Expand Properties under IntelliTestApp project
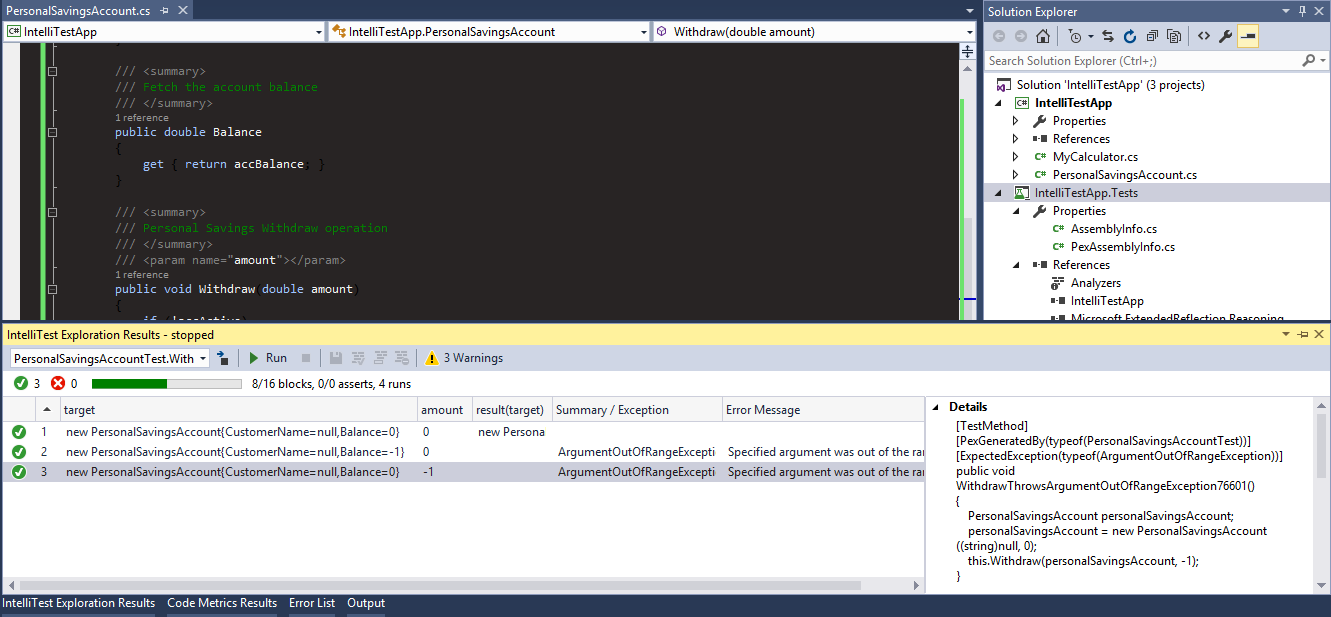1331x617 pixels. tap(1016, 121)
